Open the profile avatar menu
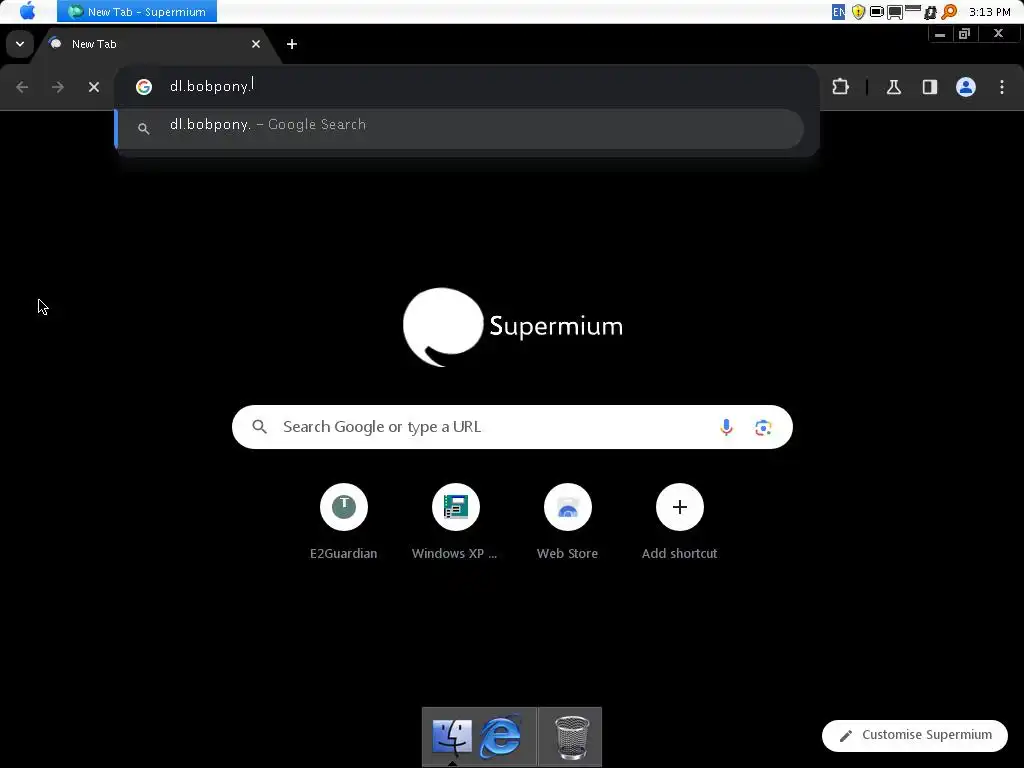The height and width of the screenshot is (768, 1024). pyautogui.click(x=966, y=87)
